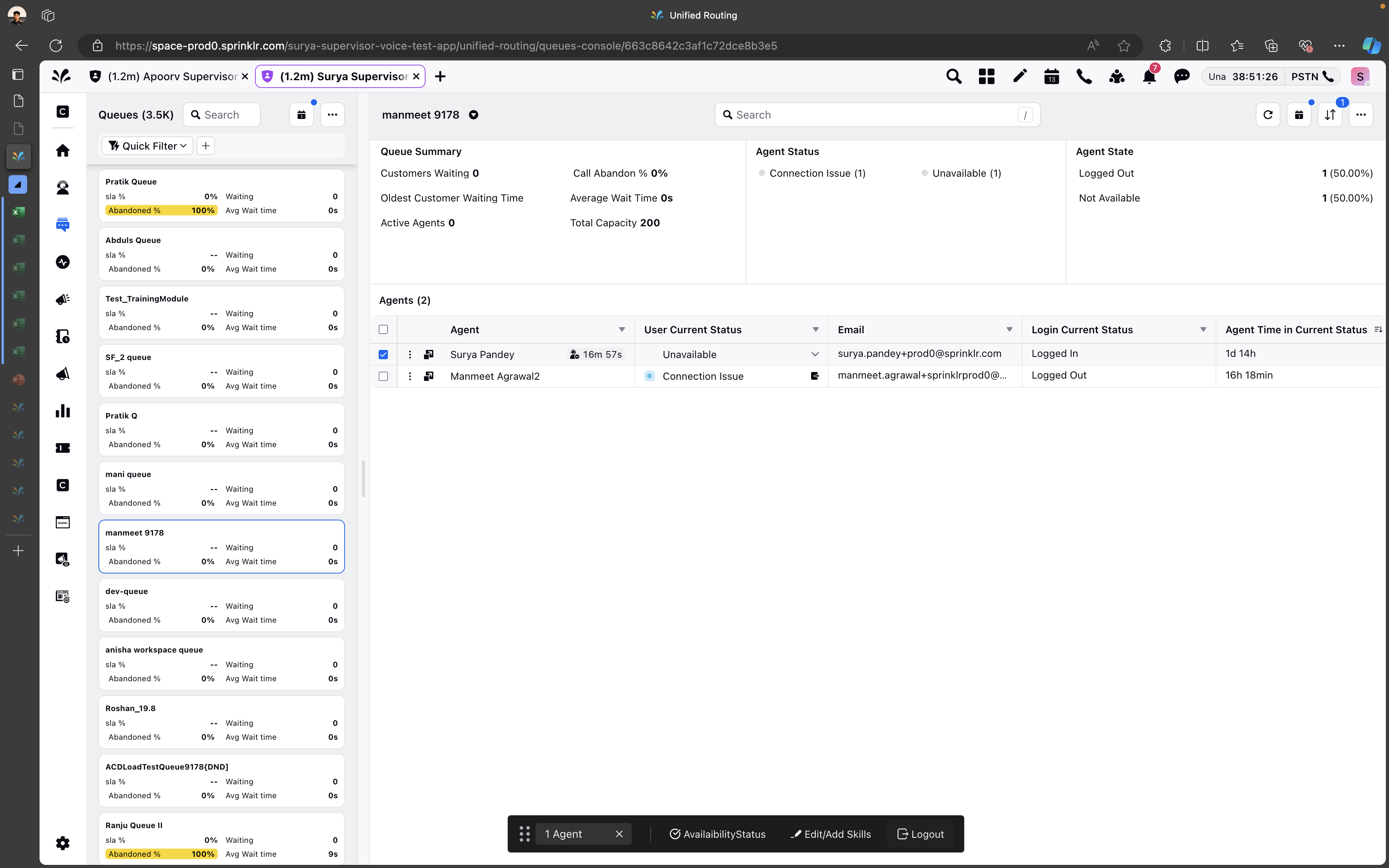This screenshot has height=868, width=1389.
Task: Open the Copilot icon in the browser
Action: (1371, 45)
